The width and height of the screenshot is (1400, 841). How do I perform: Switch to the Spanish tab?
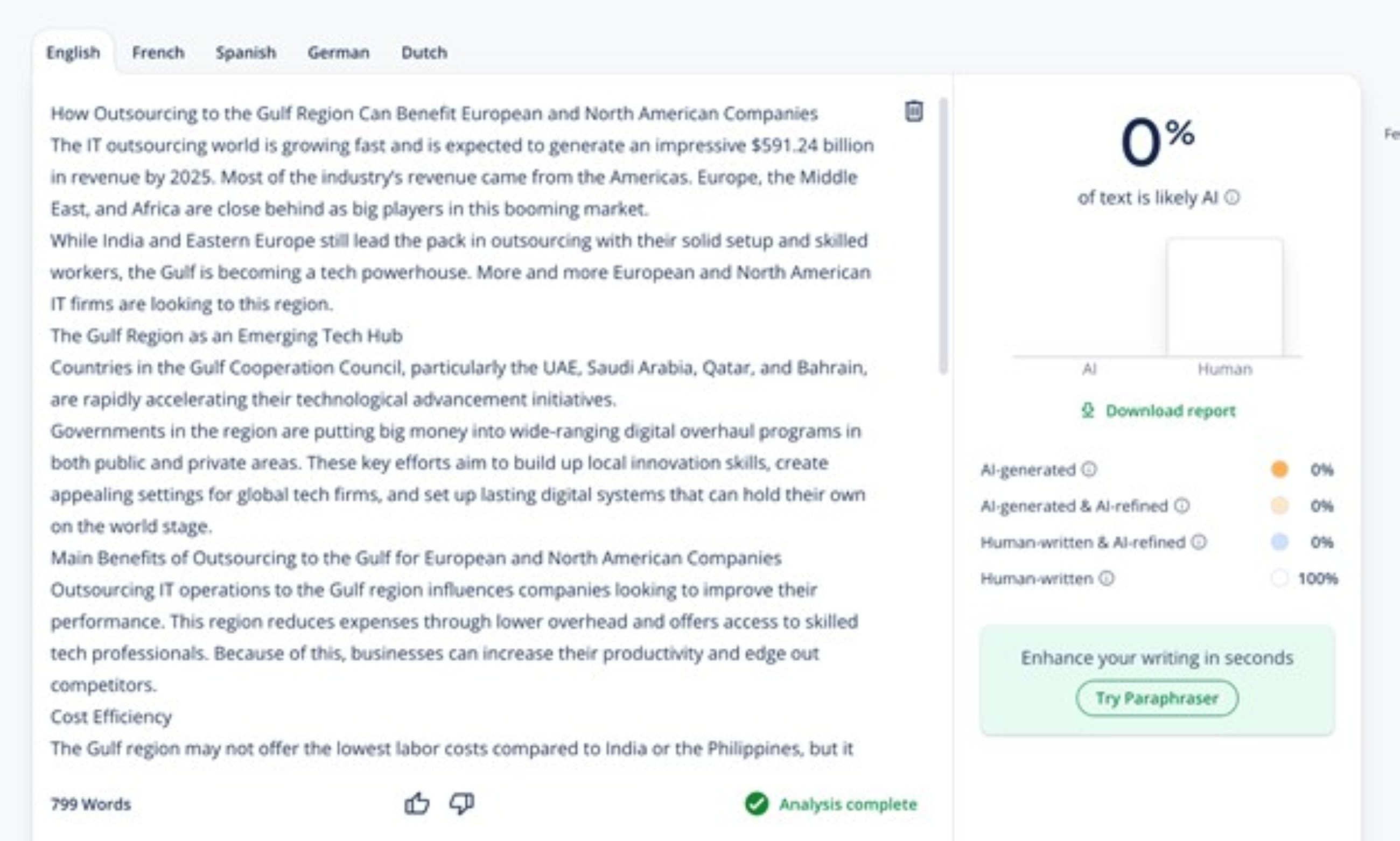[x=246, y=52]
